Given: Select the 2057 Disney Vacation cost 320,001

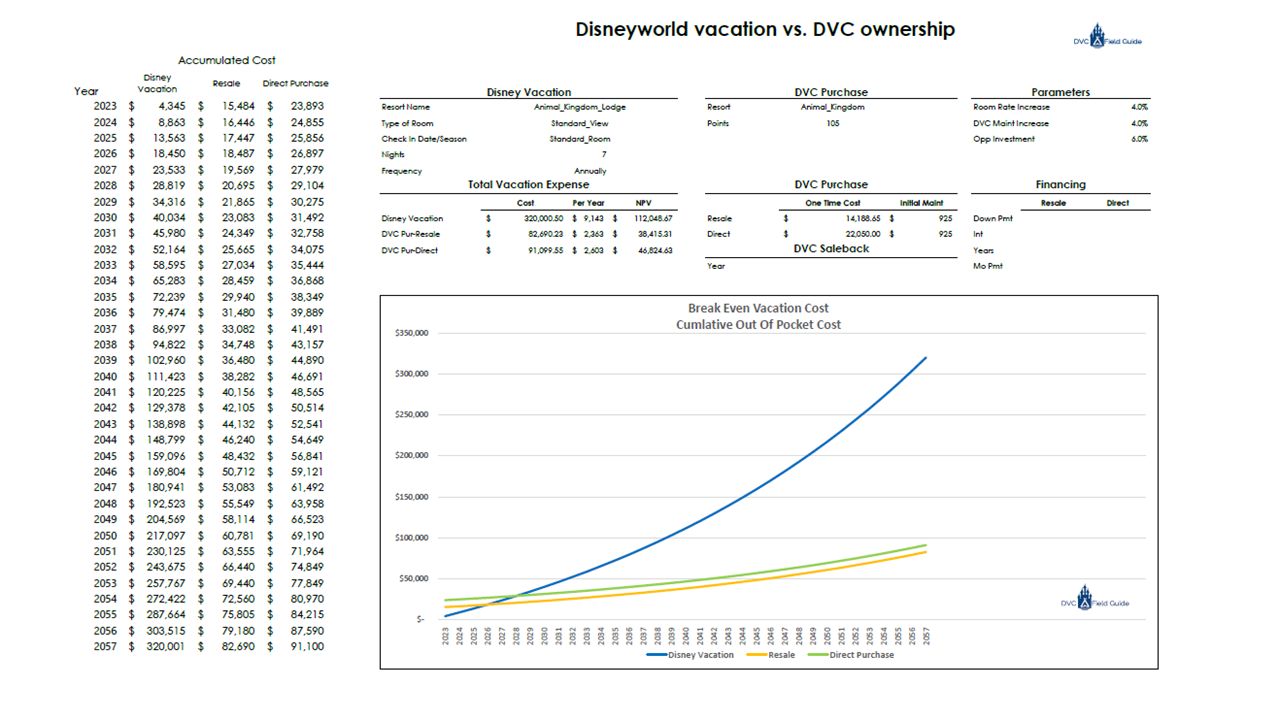Looking at the screenshot, I should [x=165, y=647].
